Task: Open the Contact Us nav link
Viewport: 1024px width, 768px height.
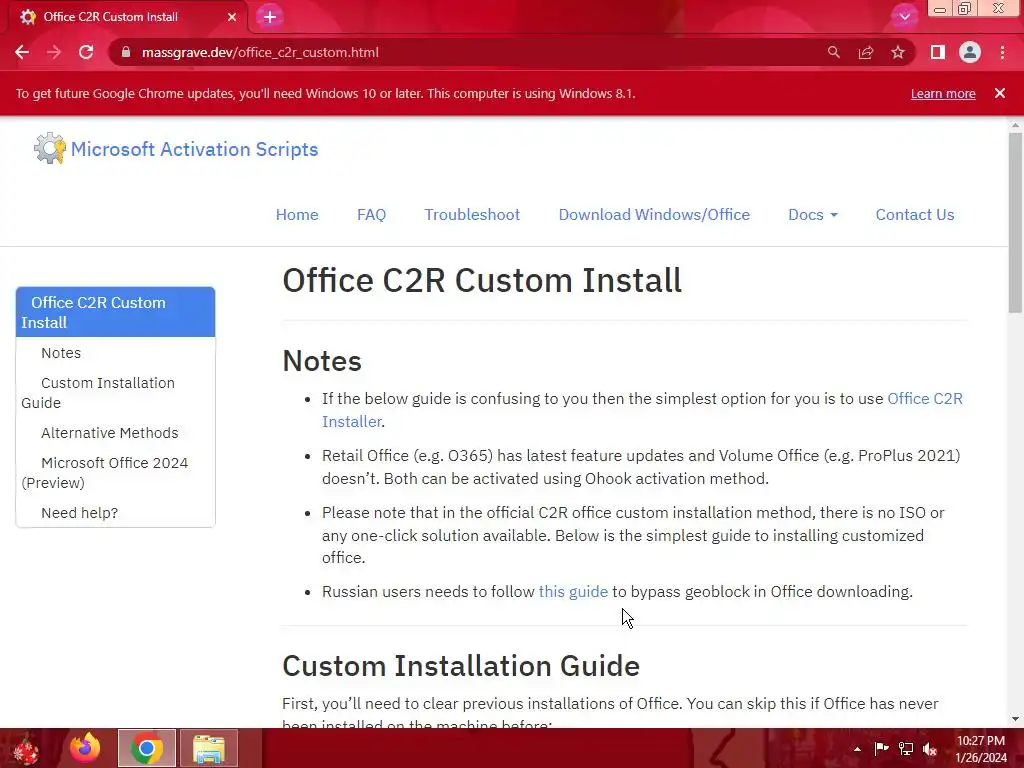Action: (914, 215)
